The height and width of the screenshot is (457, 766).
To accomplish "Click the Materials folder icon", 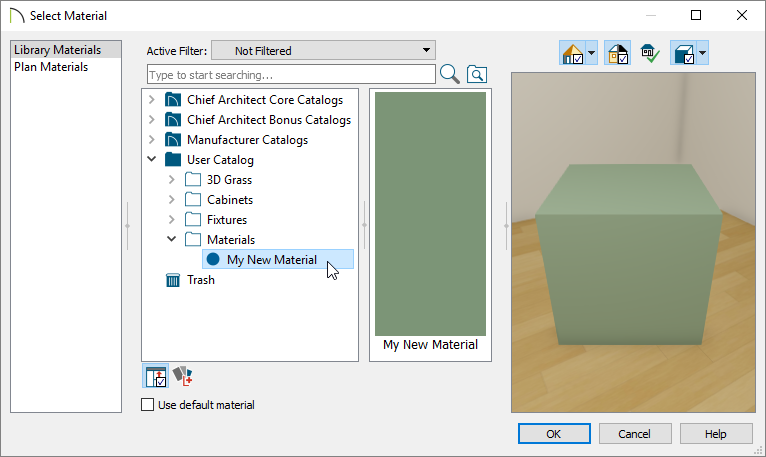I will [193, 240].
